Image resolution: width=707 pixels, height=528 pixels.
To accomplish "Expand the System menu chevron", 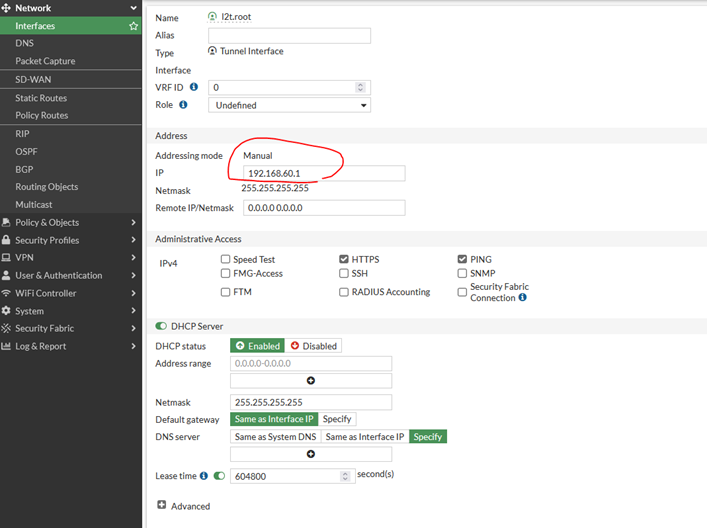I will pyautogui.click(x=133, y=311).
